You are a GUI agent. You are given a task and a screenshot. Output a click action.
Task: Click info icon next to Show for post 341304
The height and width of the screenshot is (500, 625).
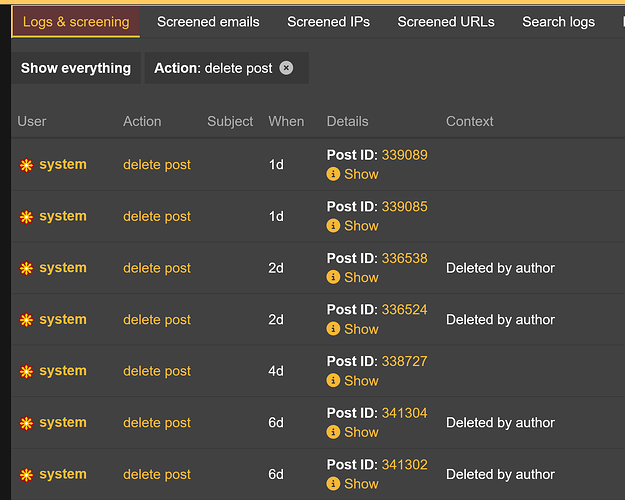click(333, 432)
